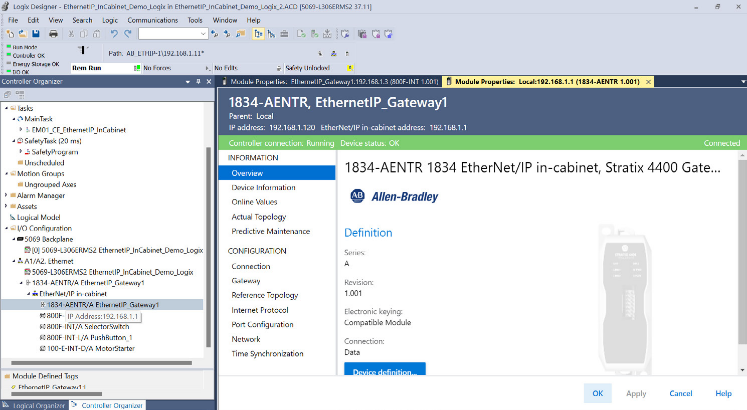This screenshot has width=747, height=410.
Task: Click the Build/download arrow icon
Action: coord(327,34)
